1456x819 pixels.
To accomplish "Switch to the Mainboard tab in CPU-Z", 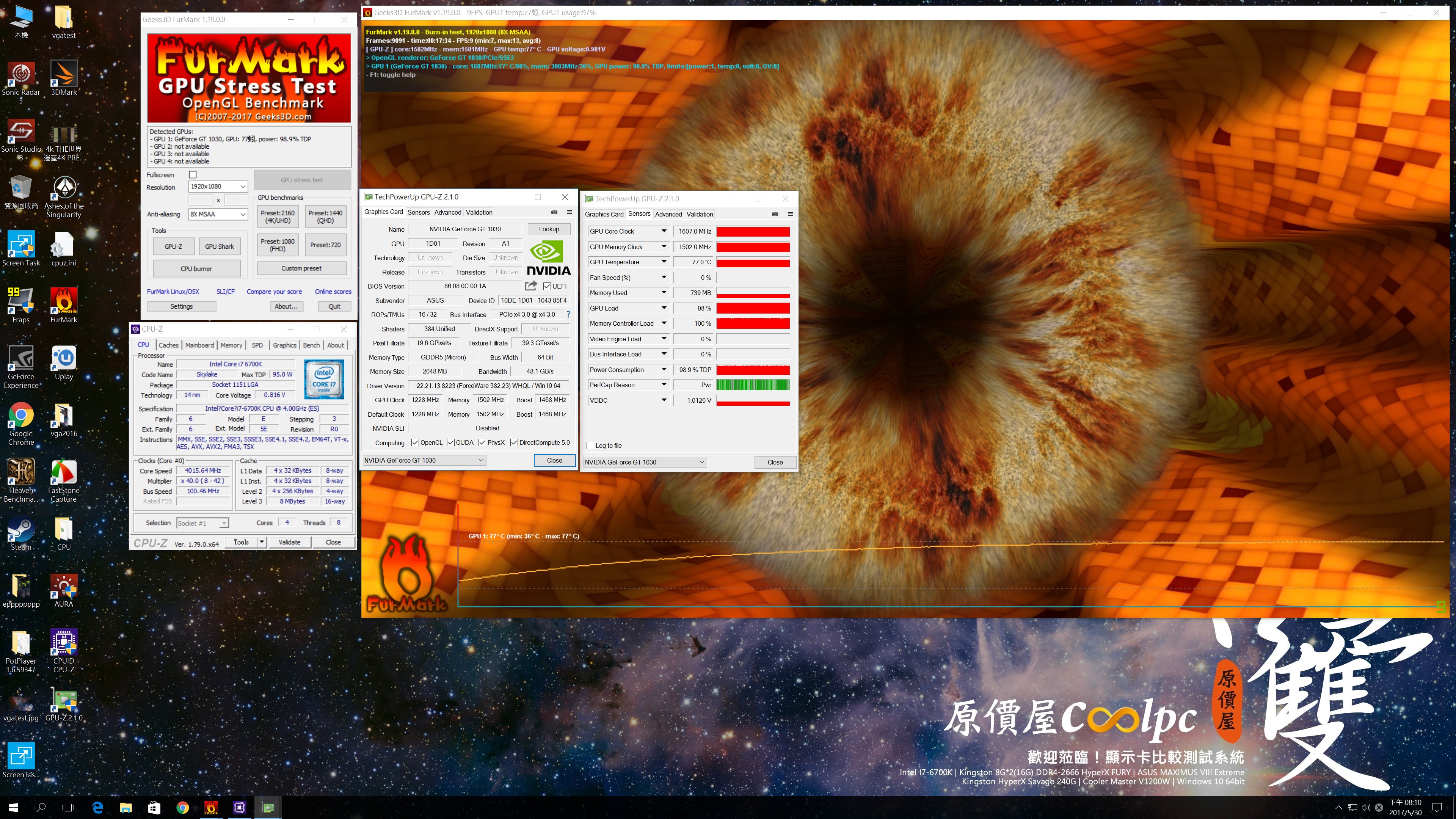I will (x=199, y=345).
